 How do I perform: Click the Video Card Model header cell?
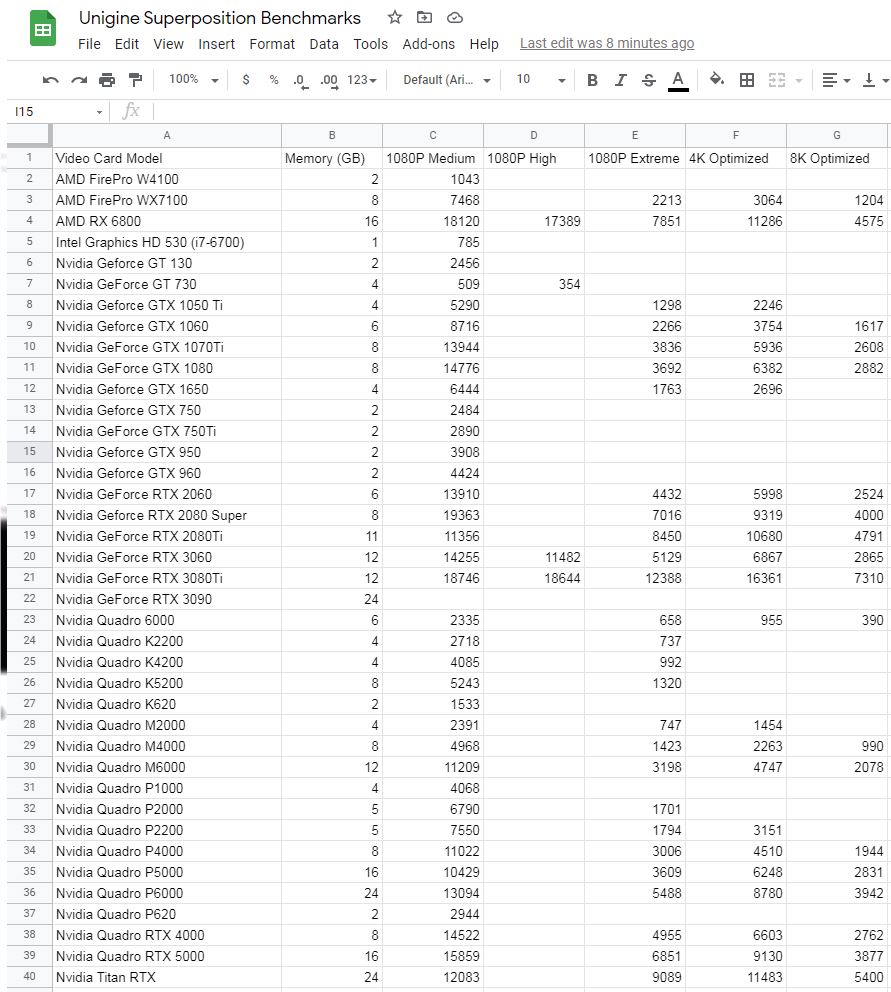(166, 158)
